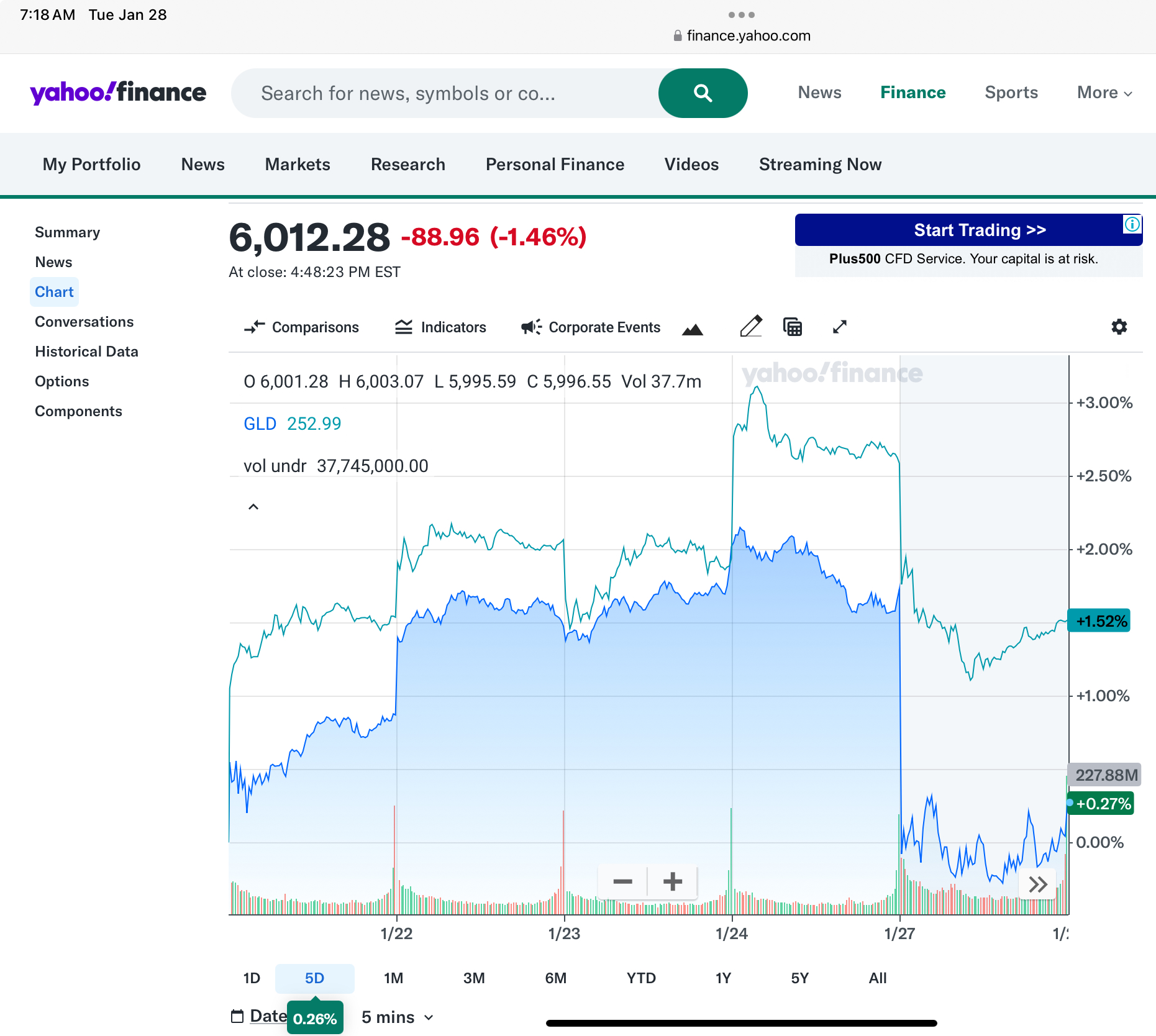Expand chart to full screen
Image resolution: width=1156 pixels, height=1036 pixels.
click(x=839, y=327)
